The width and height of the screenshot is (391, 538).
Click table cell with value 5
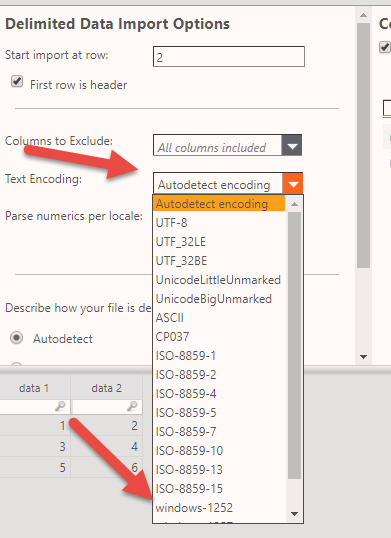coord(34,467)
